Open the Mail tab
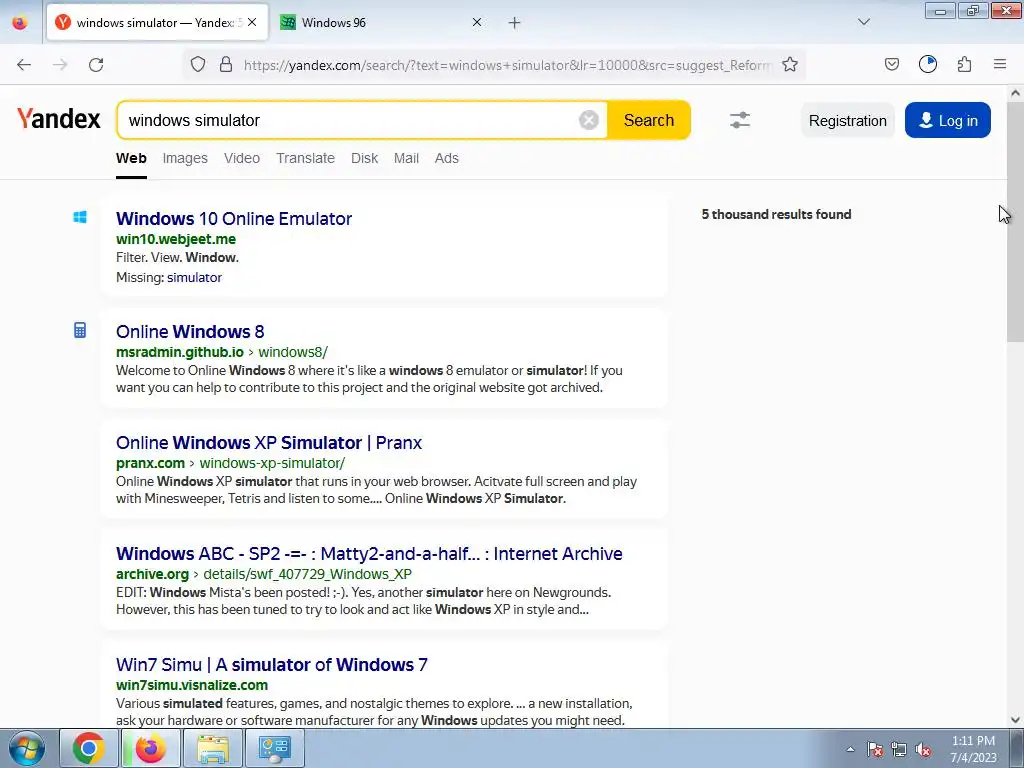 [406, 159]
